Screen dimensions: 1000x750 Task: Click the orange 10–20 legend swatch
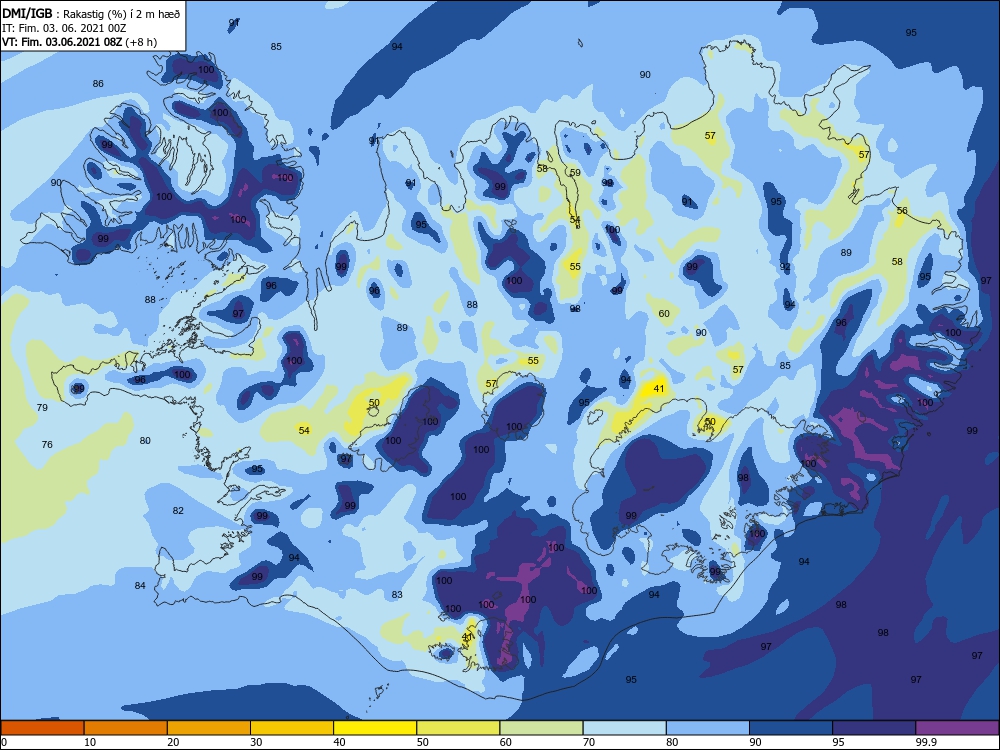coord(126,728)
